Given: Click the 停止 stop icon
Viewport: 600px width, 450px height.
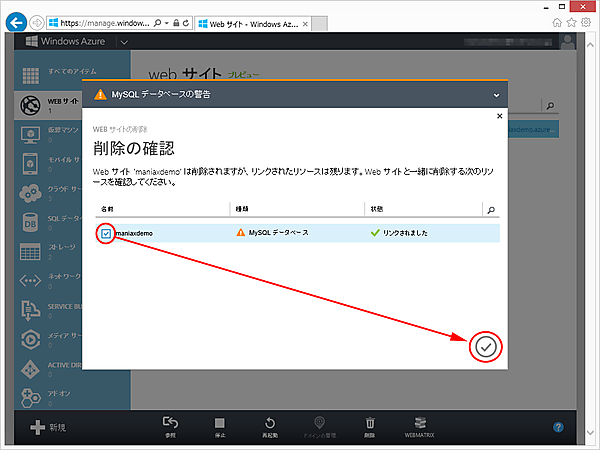Looking at the screenshot, I should (220, 423).
